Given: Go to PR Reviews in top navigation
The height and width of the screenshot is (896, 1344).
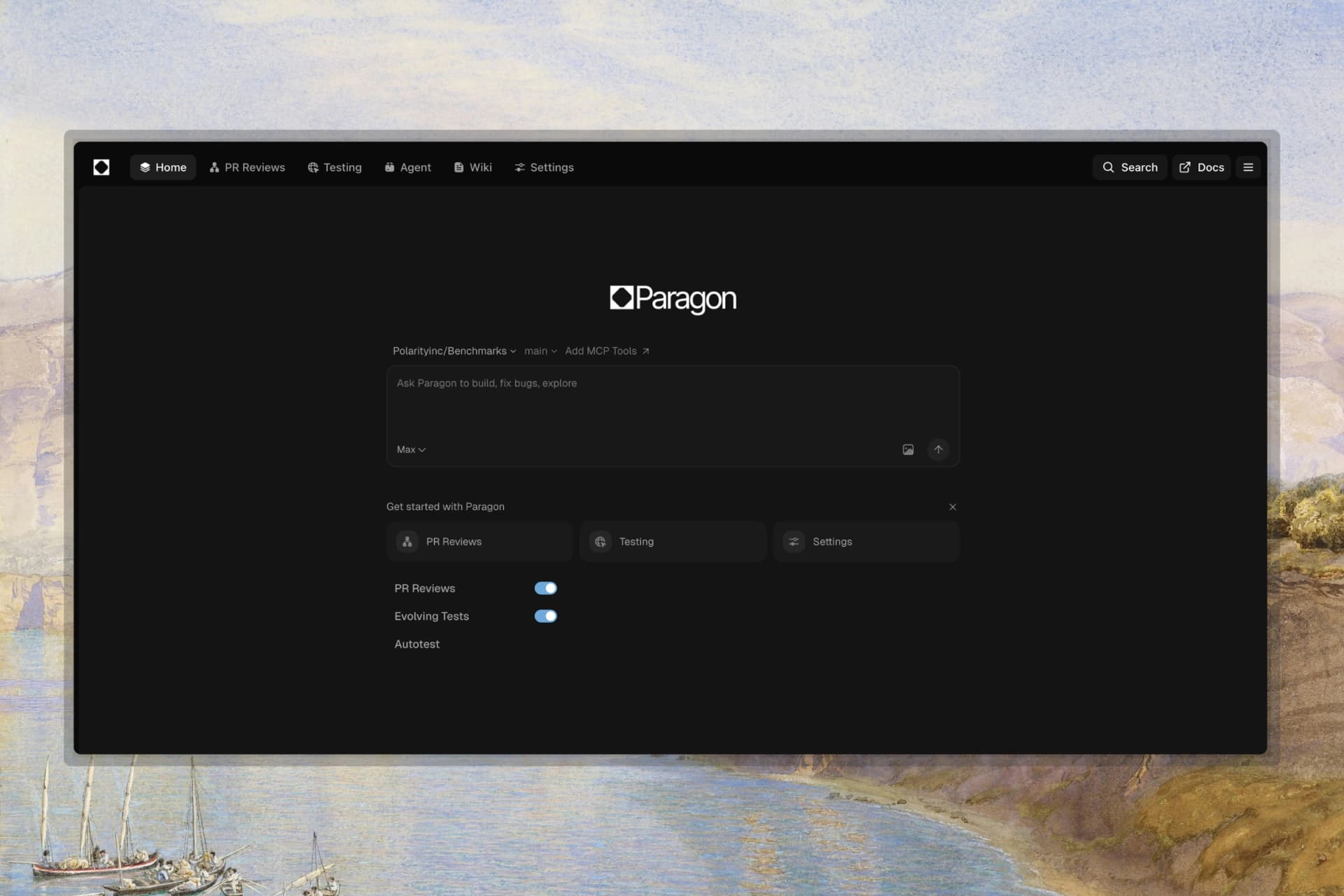Looking at the screenshot, I should tap(247, 167).
